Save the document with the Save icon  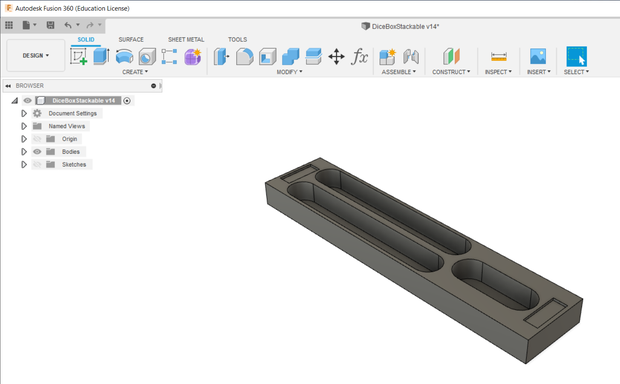pyautogui.click(x=50, y=25)
